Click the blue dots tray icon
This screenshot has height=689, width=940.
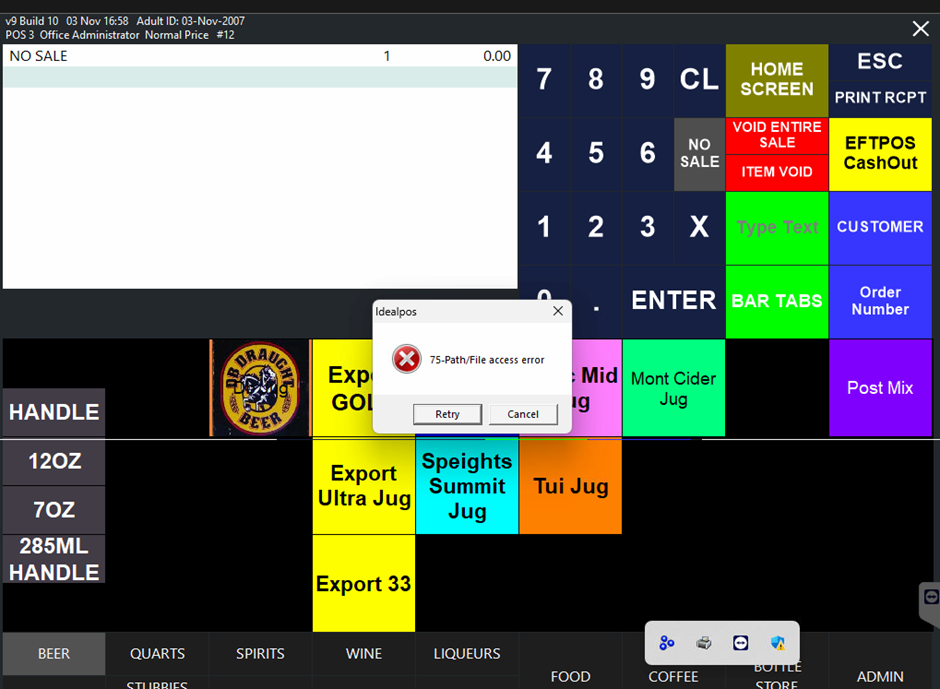(667, 643)
